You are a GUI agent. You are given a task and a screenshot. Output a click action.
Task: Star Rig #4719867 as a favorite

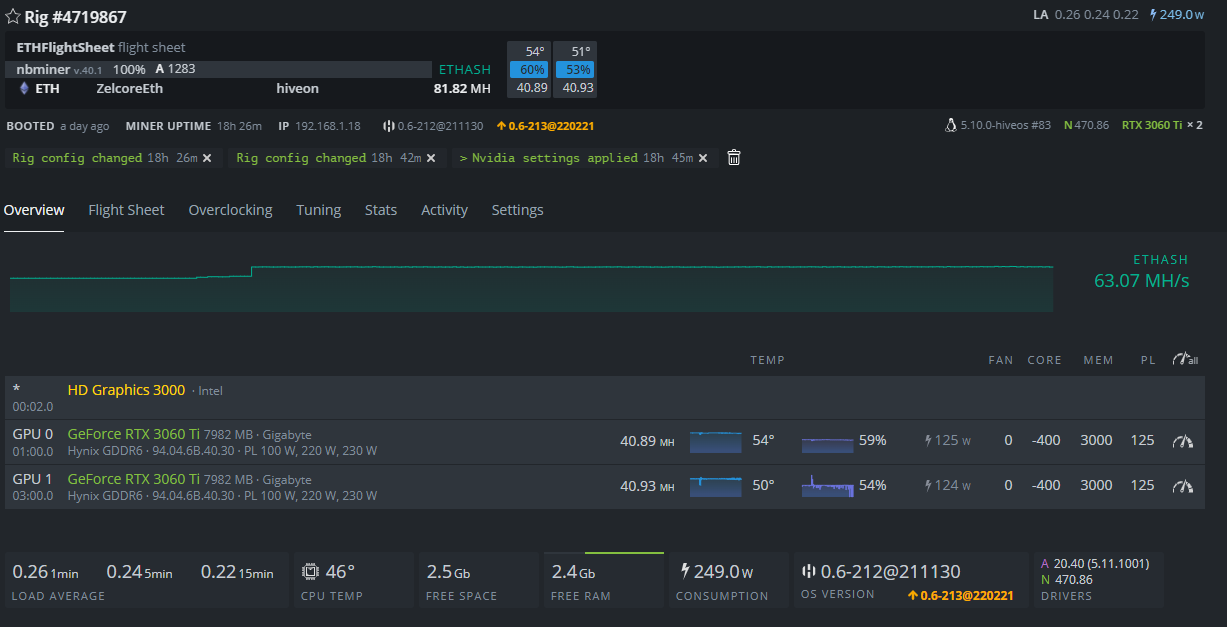(x=13, y=17)
